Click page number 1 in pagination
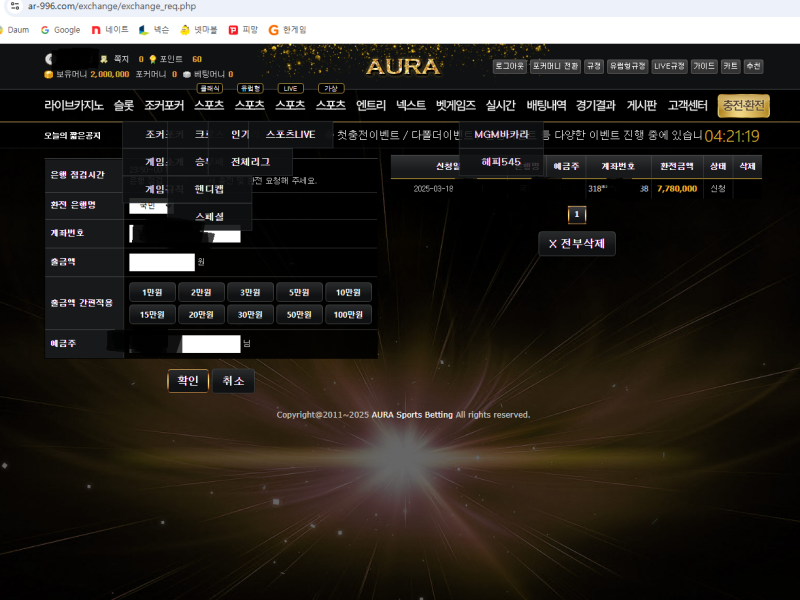This screenshot has width=800, height=600. (577, 214)
